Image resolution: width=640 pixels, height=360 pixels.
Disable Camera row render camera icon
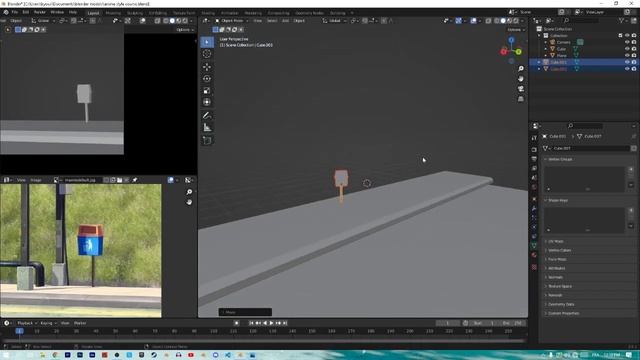(634, 42)
